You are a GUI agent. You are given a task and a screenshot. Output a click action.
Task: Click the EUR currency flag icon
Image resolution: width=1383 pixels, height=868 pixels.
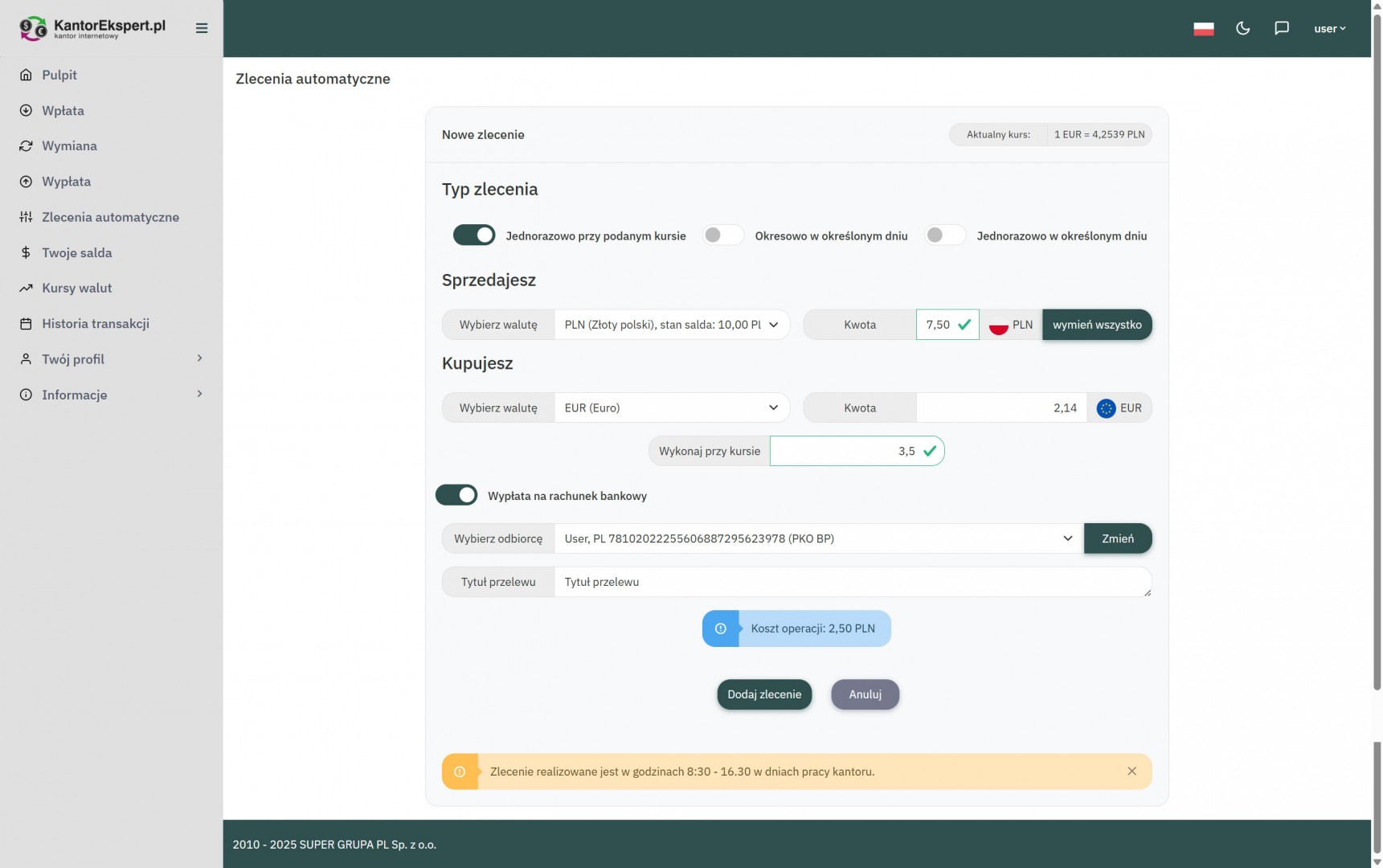pos(1106,408)
